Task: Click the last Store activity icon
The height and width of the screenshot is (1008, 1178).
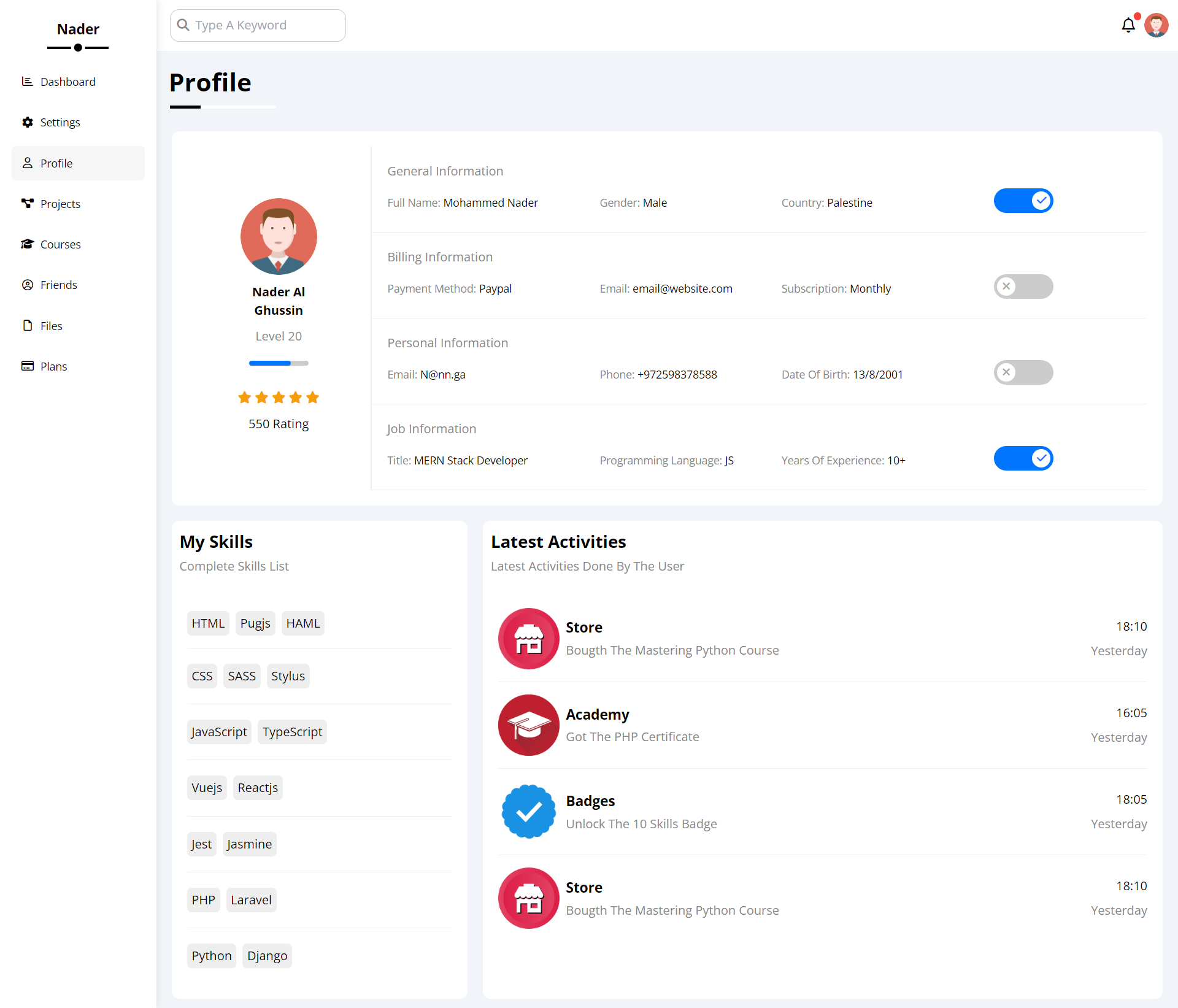Action: point(528,898)
